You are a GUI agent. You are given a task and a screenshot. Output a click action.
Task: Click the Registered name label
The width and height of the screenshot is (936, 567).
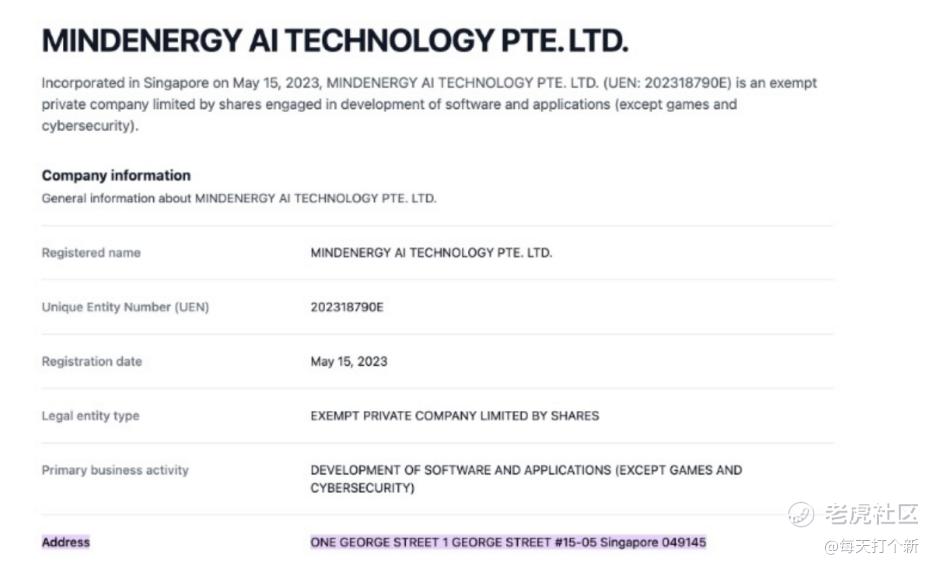pos(91,253)
